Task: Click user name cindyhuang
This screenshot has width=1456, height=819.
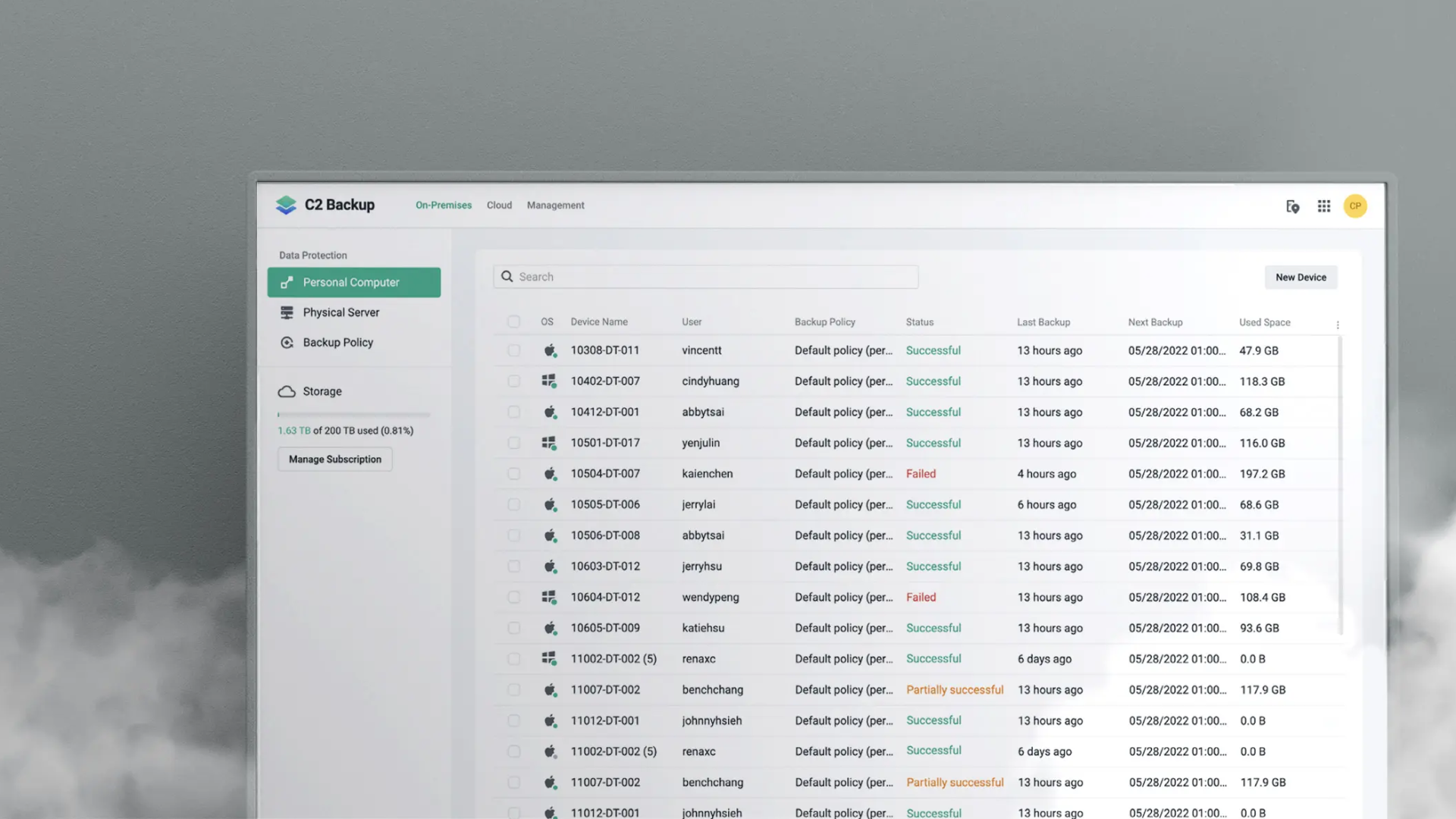Action: pyautogui.click(x=710, y=381)
